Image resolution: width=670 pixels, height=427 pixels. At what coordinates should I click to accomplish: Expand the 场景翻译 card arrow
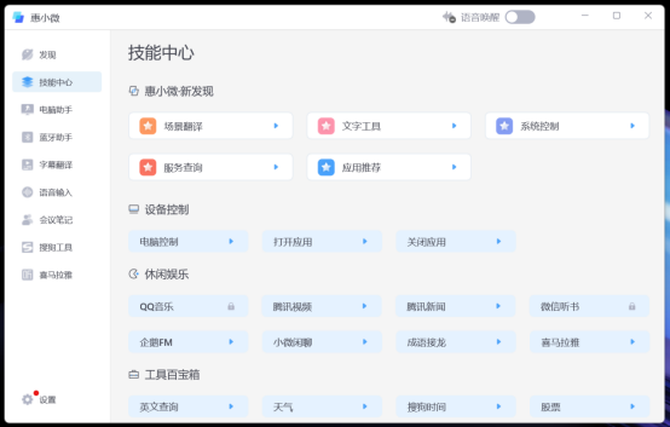click(276, 126)
